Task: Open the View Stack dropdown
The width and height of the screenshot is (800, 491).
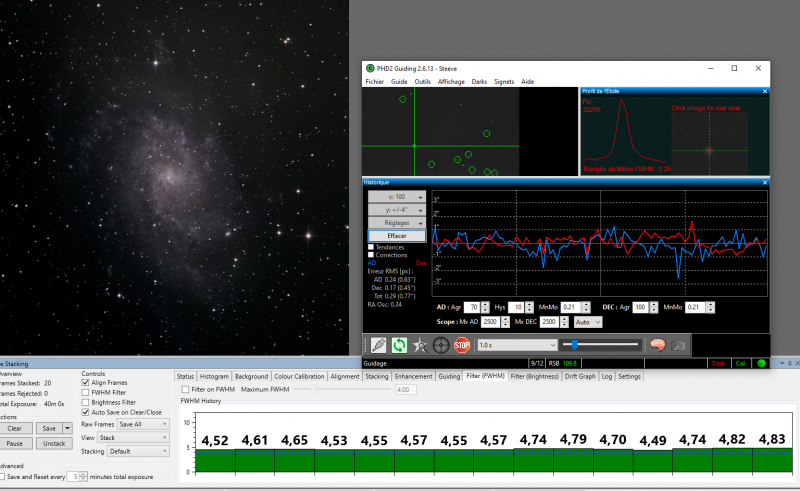Action: point(133,437)
